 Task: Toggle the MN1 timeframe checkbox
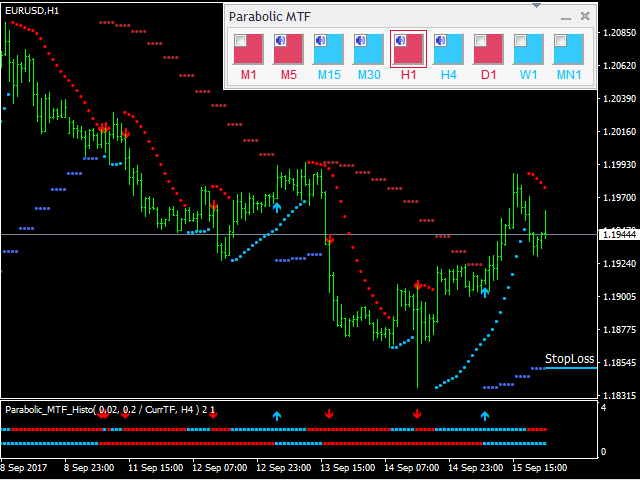pos(560,42)
